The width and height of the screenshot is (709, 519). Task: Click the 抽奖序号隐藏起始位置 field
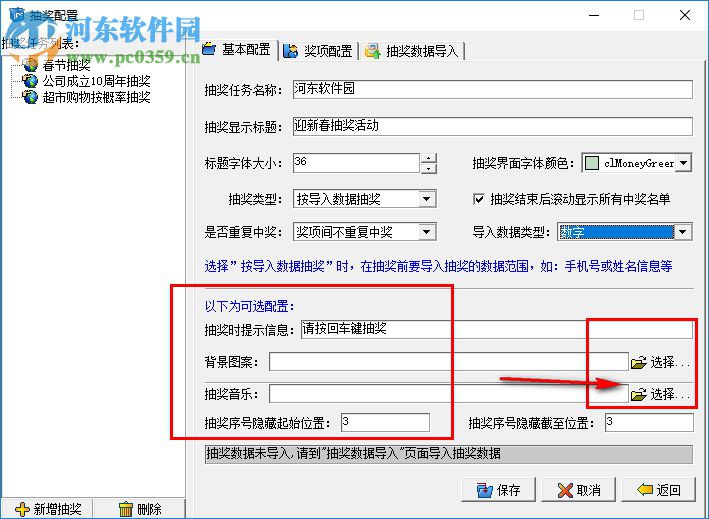tap(385, 423)
